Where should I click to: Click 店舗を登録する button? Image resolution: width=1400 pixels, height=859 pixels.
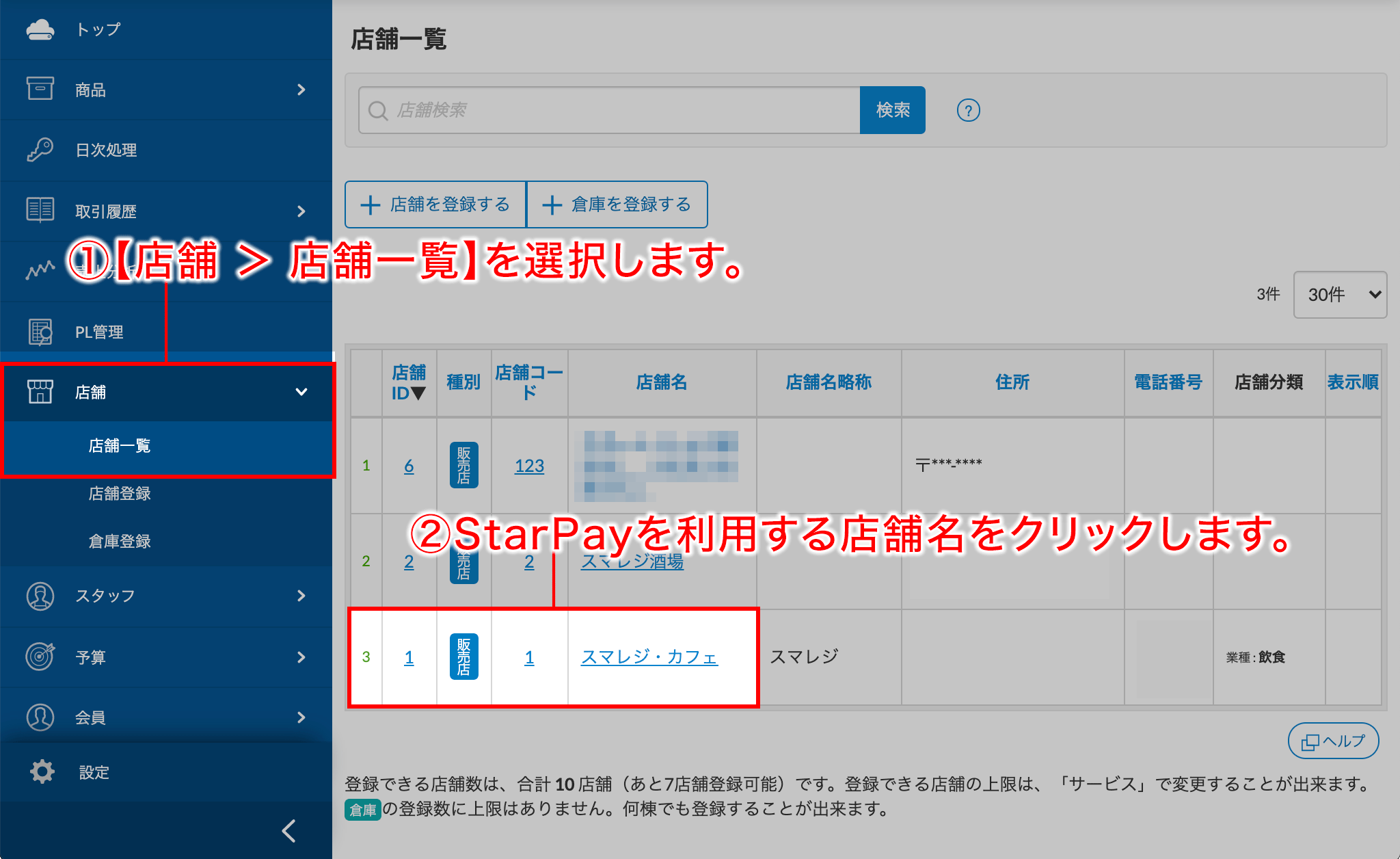436,204
